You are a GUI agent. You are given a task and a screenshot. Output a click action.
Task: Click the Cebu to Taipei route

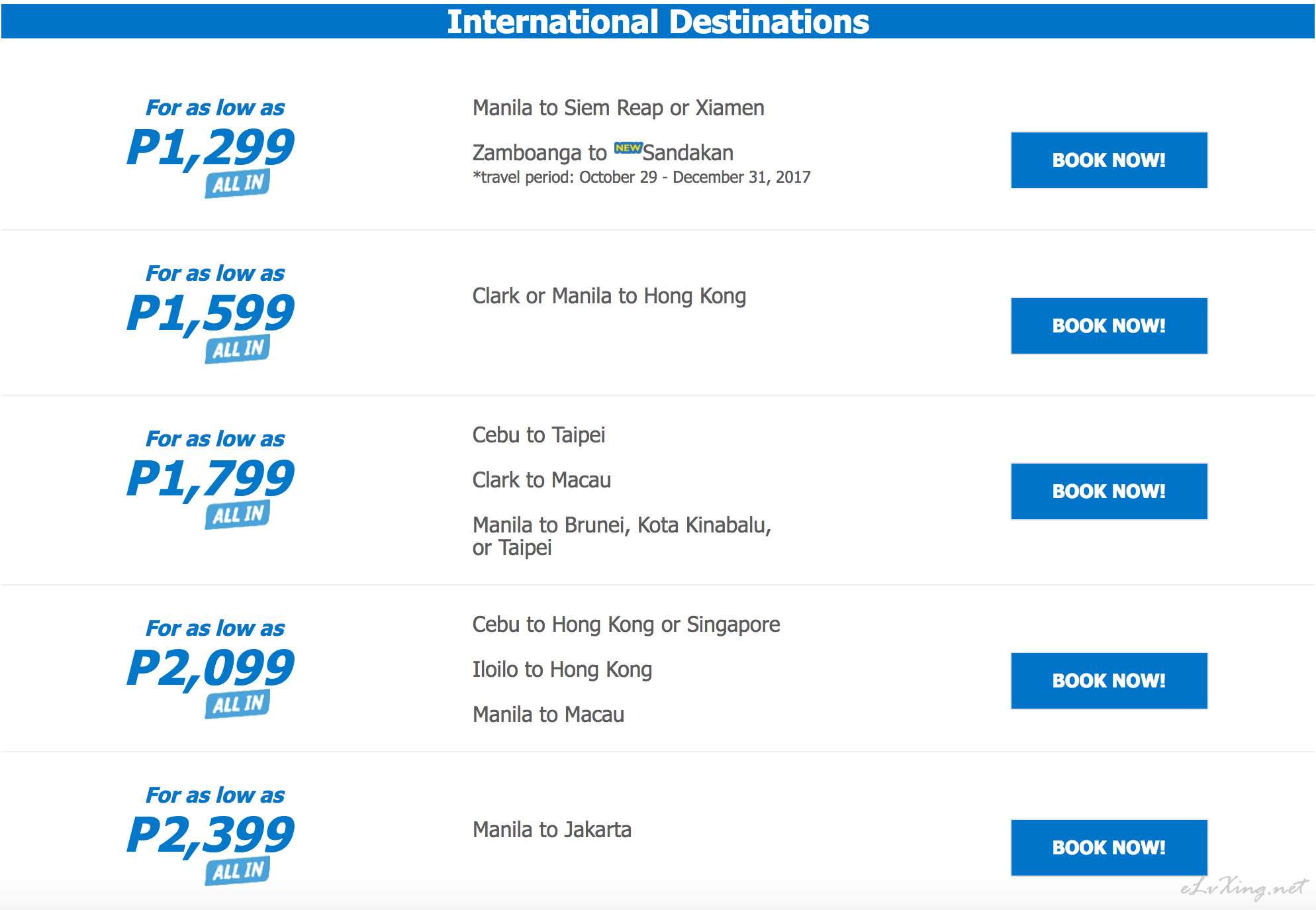click(539, 435)
